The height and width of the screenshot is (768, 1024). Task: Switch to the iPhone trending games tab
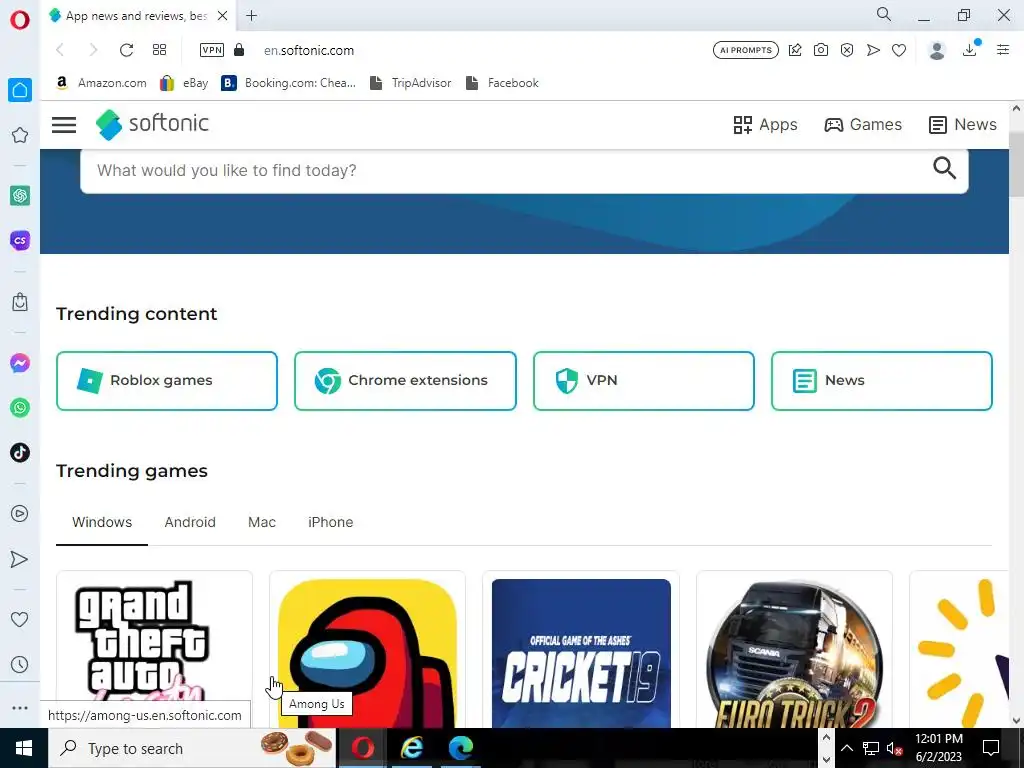[x=330, y=522]
